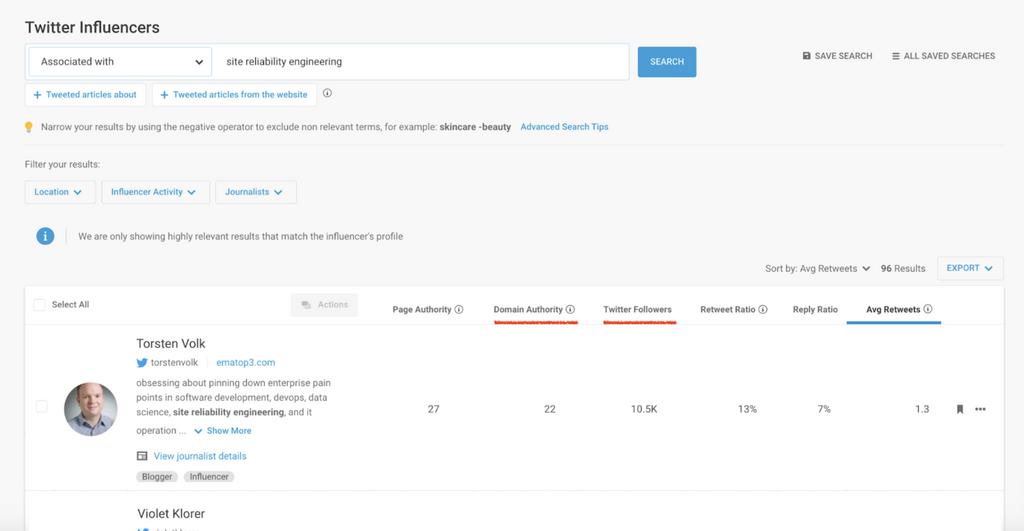Open the Export dropdown menu
This screenshot has width=1024, height=531.
click(x=969, y=268)
